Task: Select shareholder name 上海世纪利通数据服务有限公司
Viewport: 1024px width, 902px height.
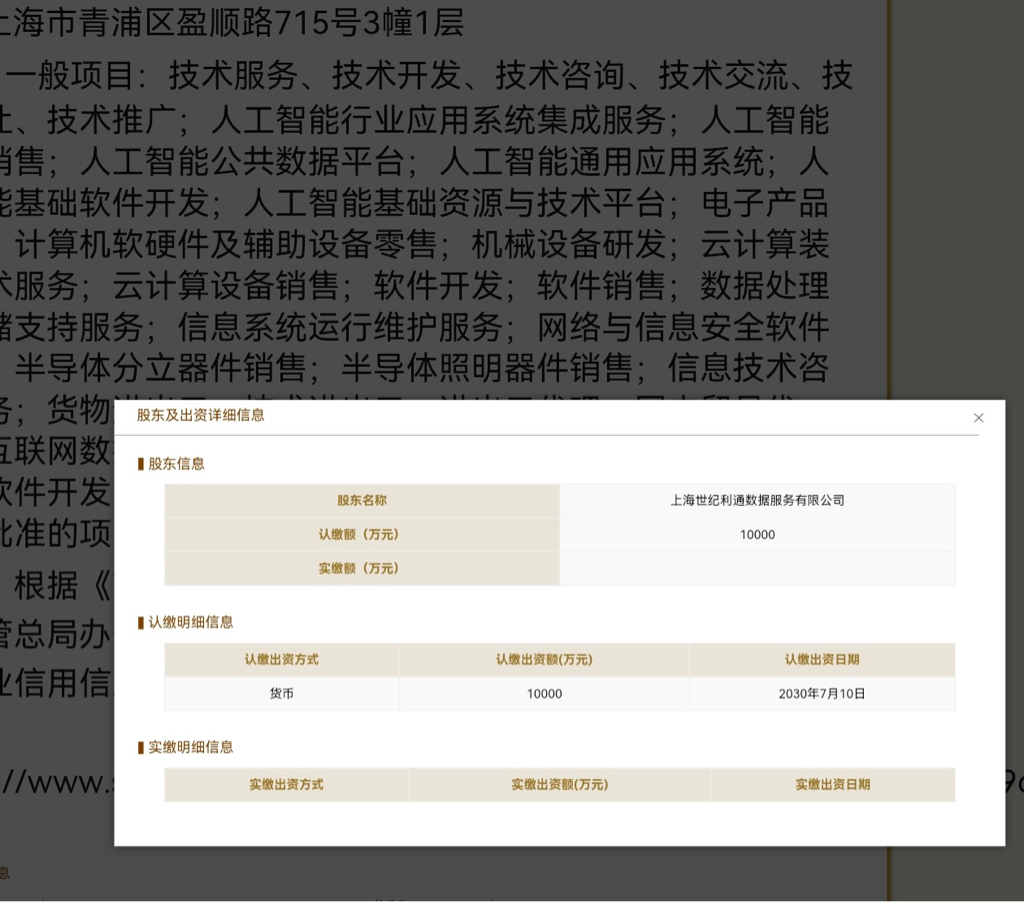Action: (757, 500)
